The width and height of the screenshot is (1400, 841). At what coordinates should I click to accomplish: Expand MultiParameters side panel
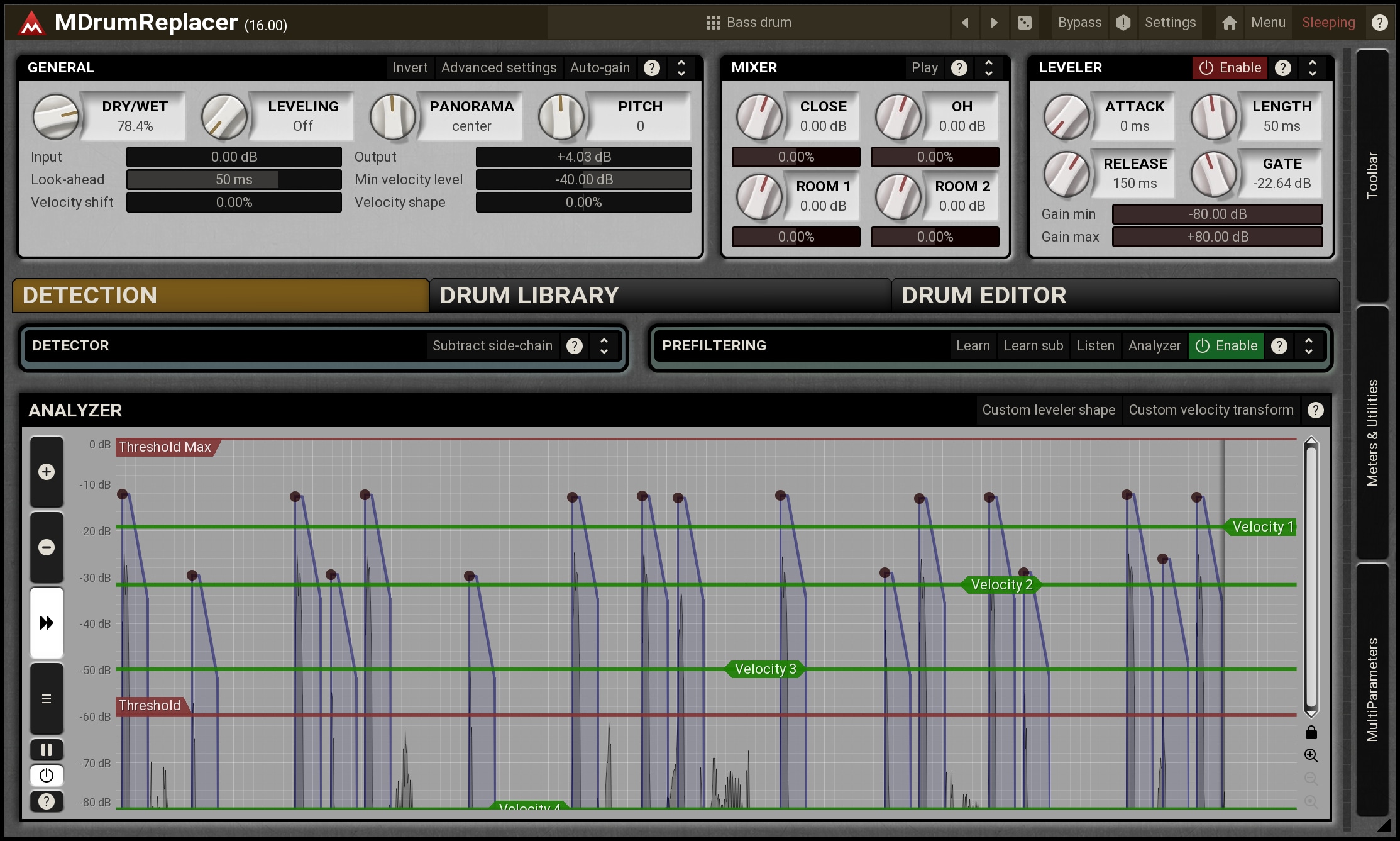tap(1372, 690)
